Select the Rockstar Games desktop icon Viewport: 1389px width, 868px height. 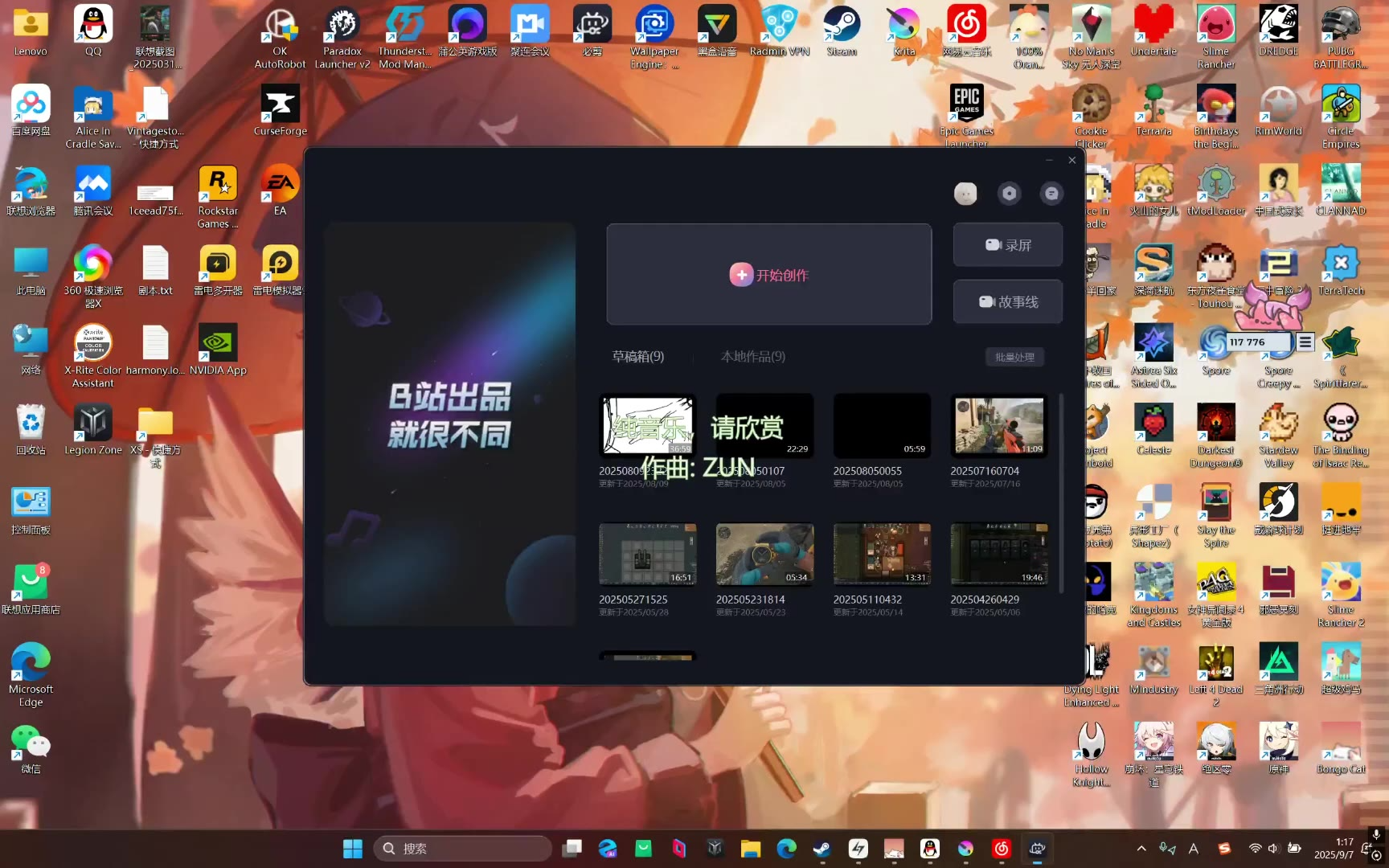click(x=218, y=197)
